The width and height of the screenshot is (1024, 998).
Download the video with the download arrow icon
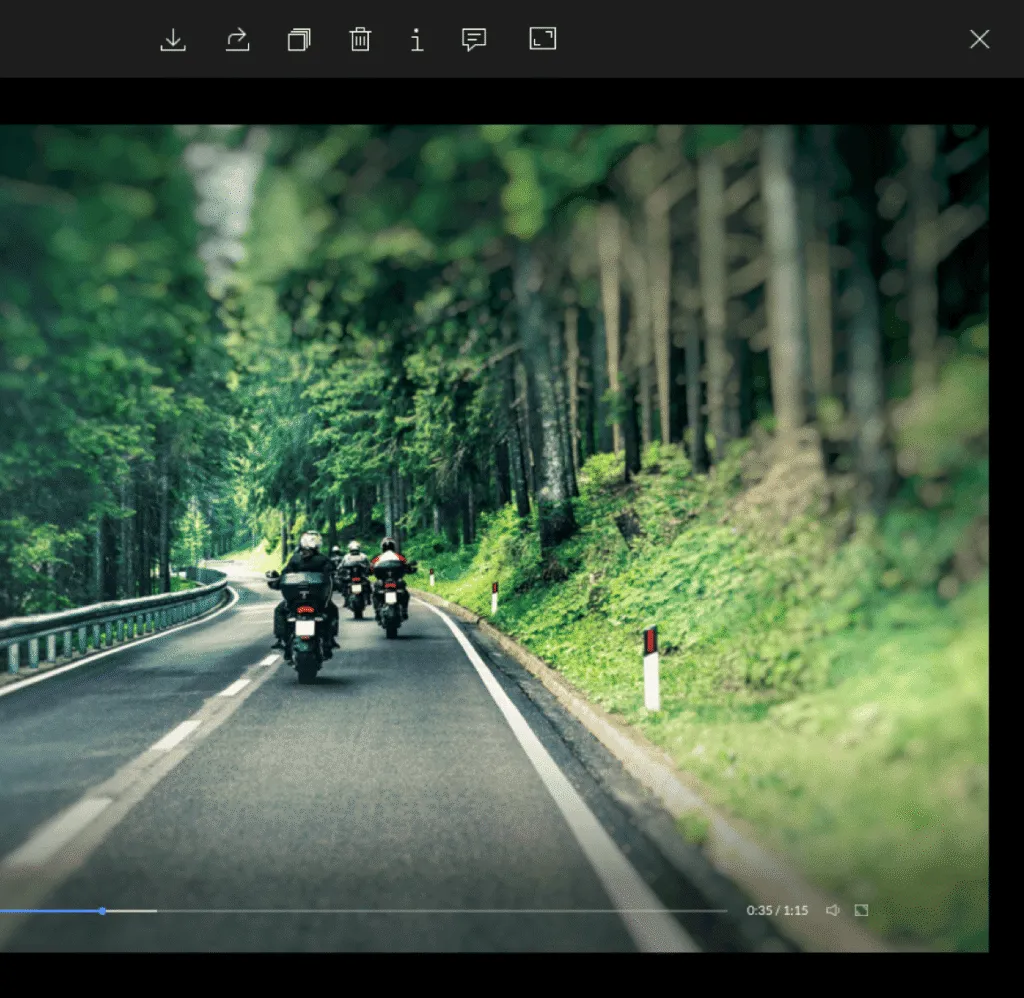tap(173, 39)
